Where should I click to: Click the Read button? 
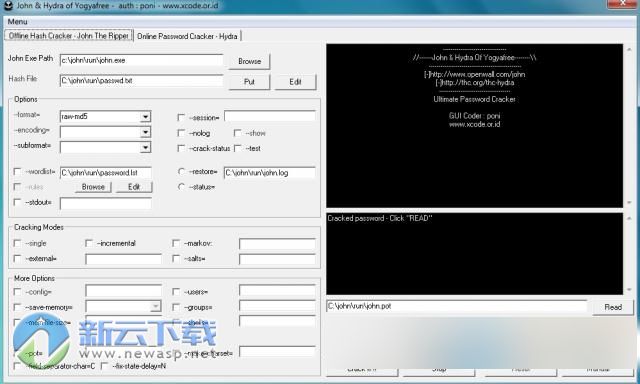pos(613,307)
